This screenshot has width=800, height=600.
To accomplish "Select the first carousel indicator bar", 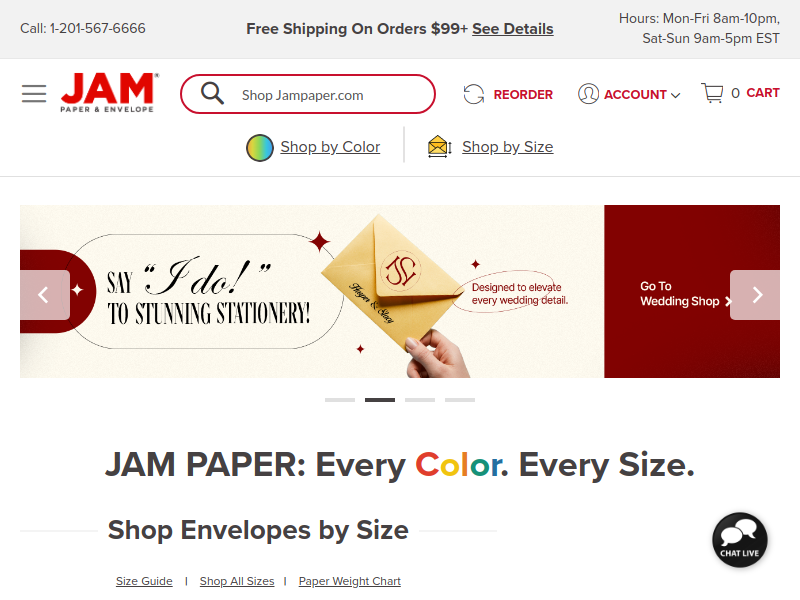I will pyautogui.click(x=340, y=400).
